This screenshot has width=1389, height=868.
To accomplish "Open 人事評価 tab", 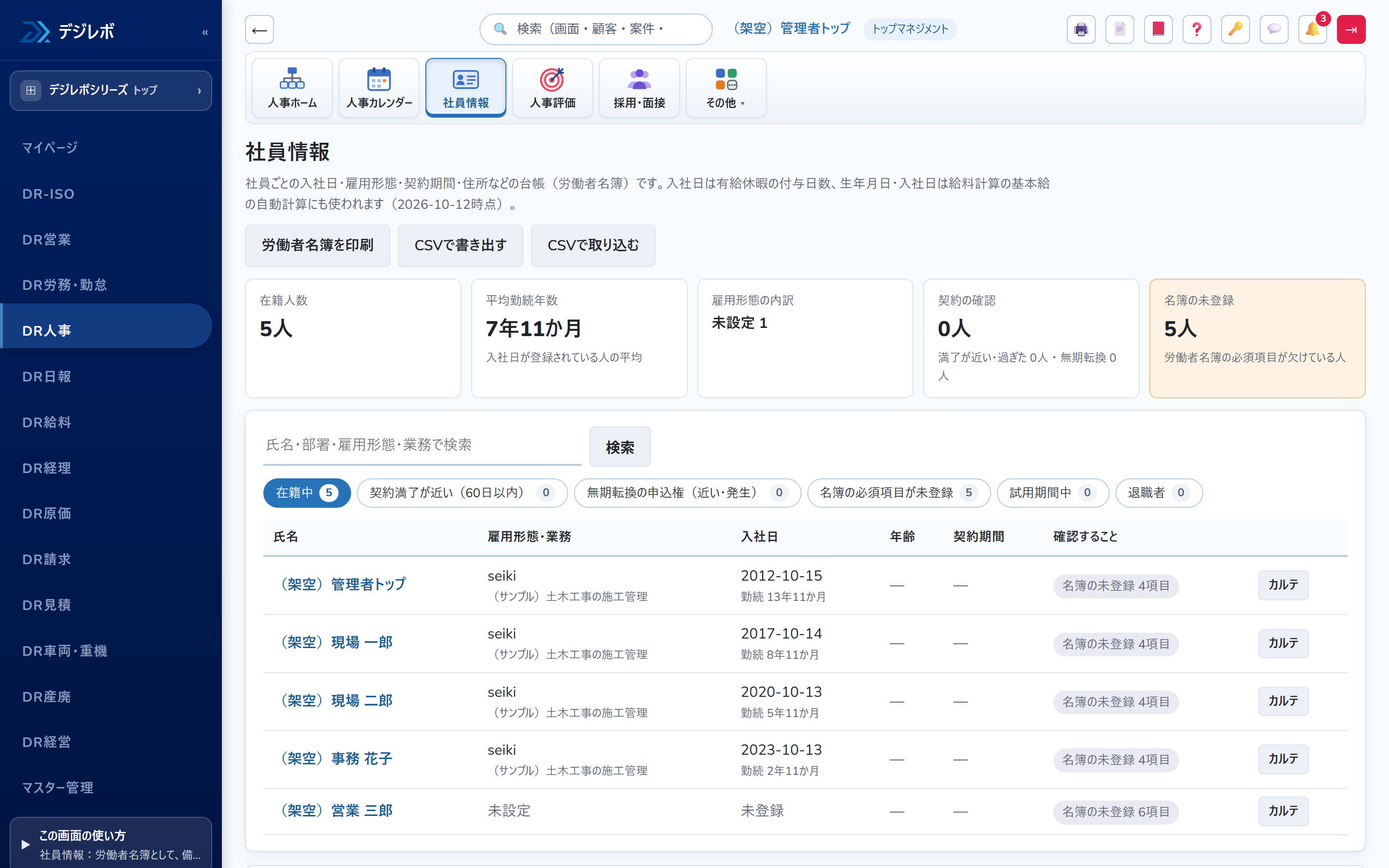I will click(x=552, y=88).
